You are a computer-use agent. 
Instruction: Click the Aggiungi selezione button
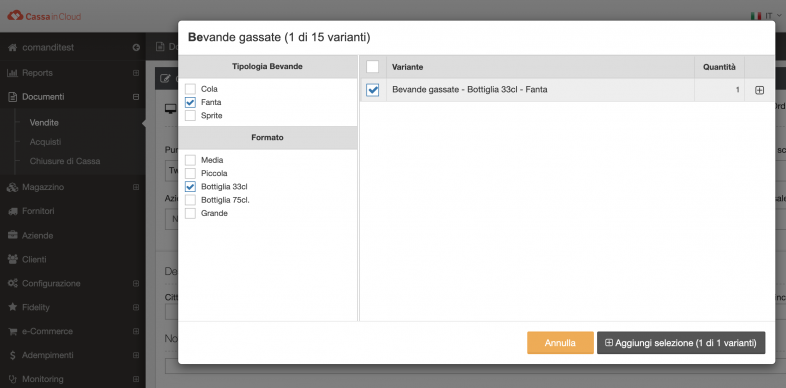tap(681, 343)
